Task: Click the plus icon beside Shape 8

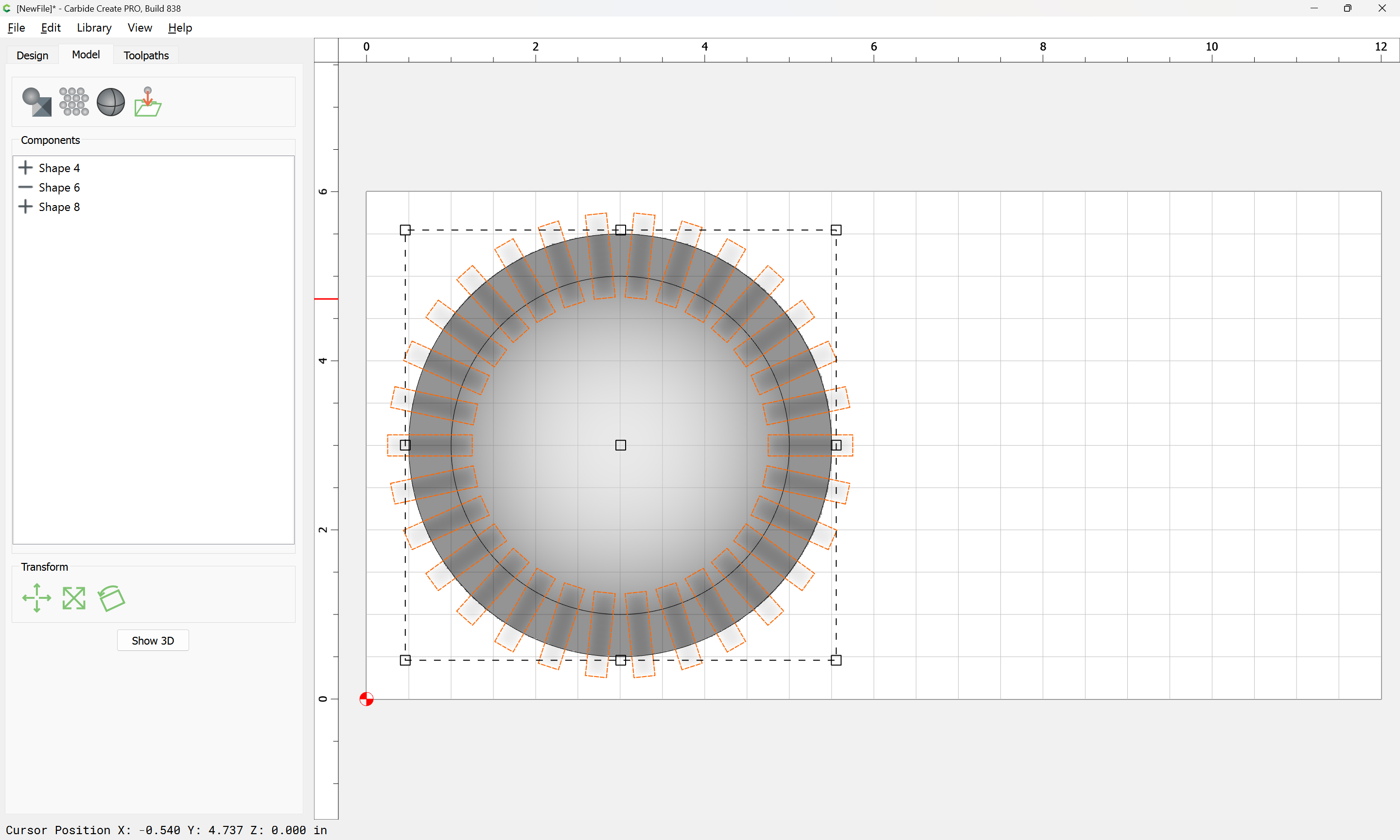Action: point(25,207)
